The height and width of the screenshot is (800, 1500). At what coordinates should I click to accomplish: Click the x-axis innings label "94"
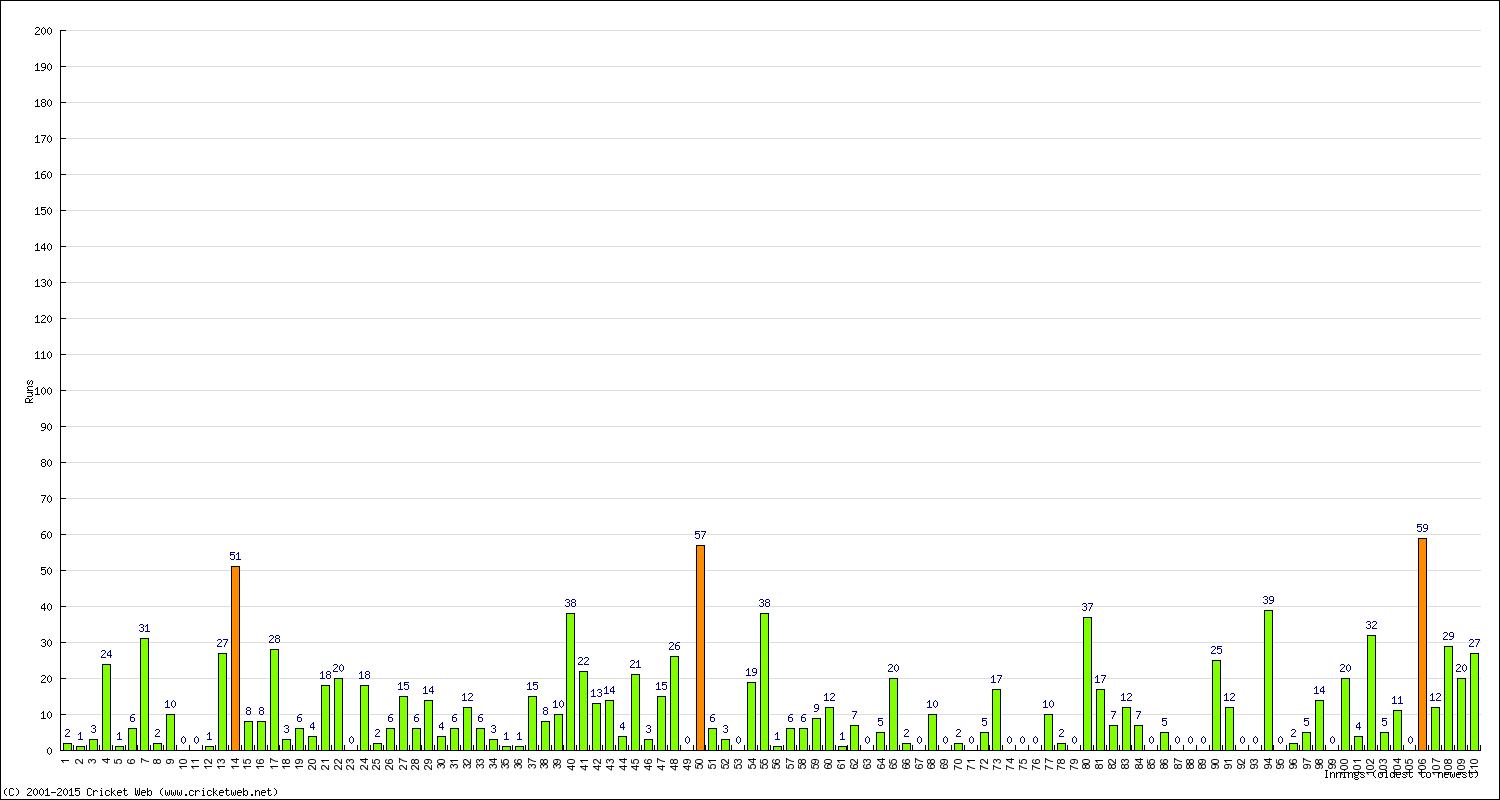point(1268,762)
